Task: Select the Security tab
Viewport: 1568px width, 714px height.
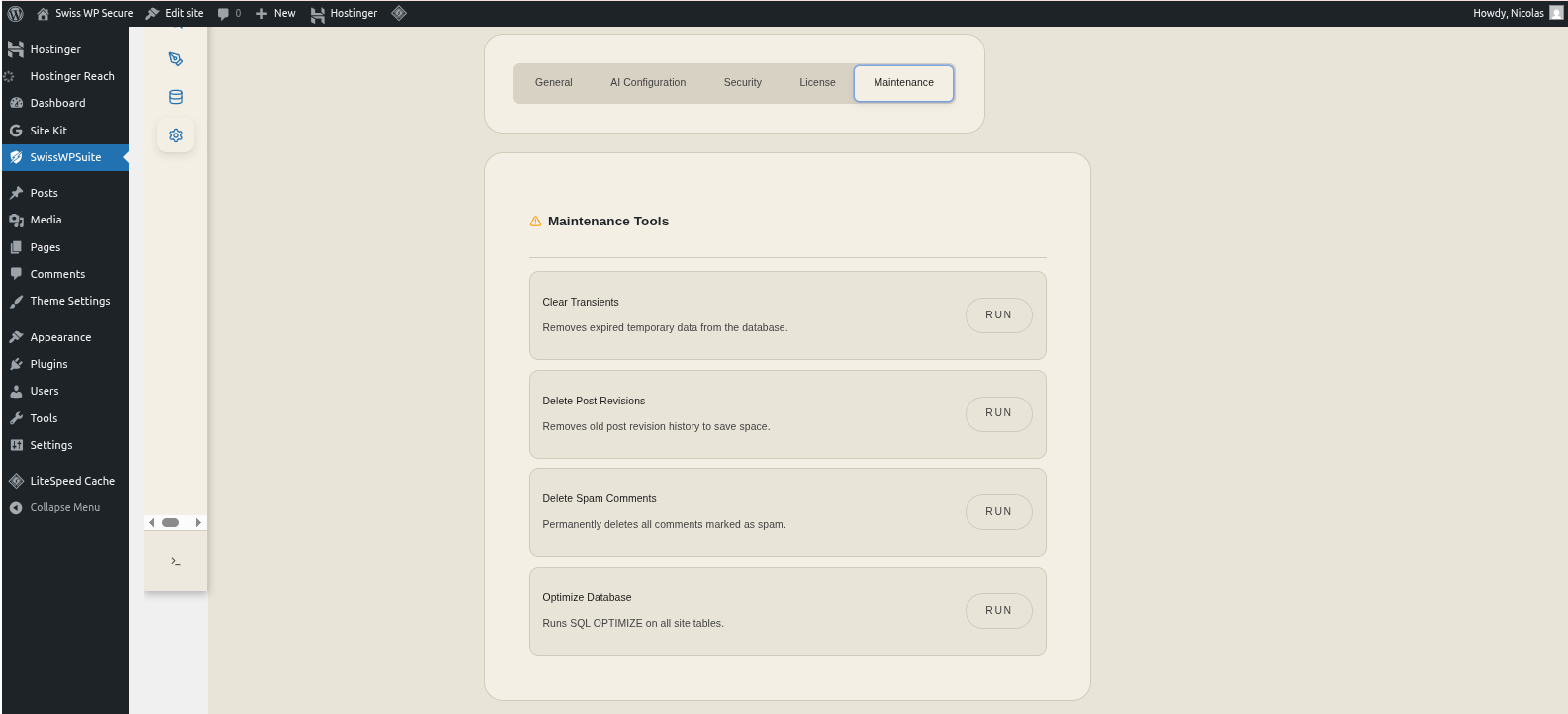Action: coord(742,83)
